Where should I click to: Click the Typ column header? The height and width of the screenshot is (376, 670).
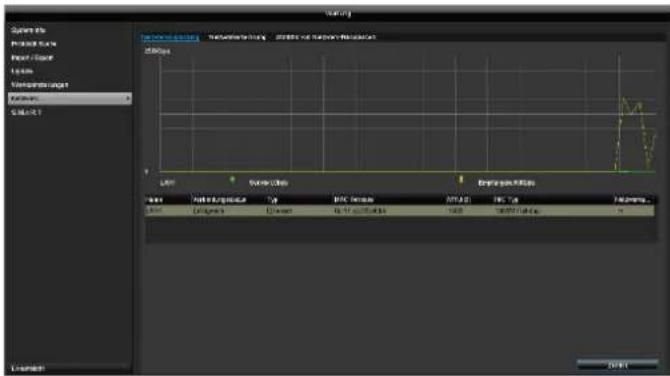coord(273,200)
